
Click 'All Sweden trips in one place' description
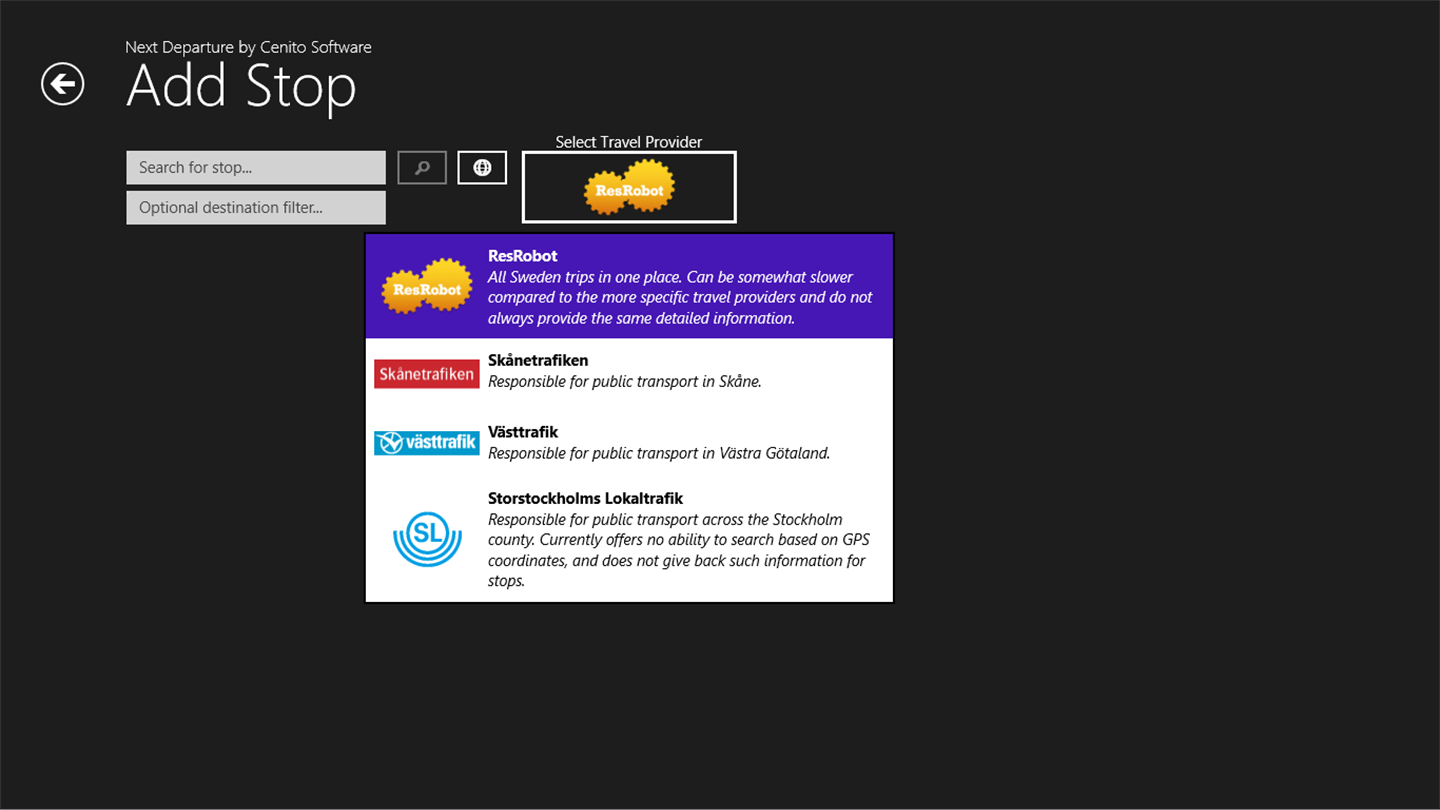tap(680, 298)
